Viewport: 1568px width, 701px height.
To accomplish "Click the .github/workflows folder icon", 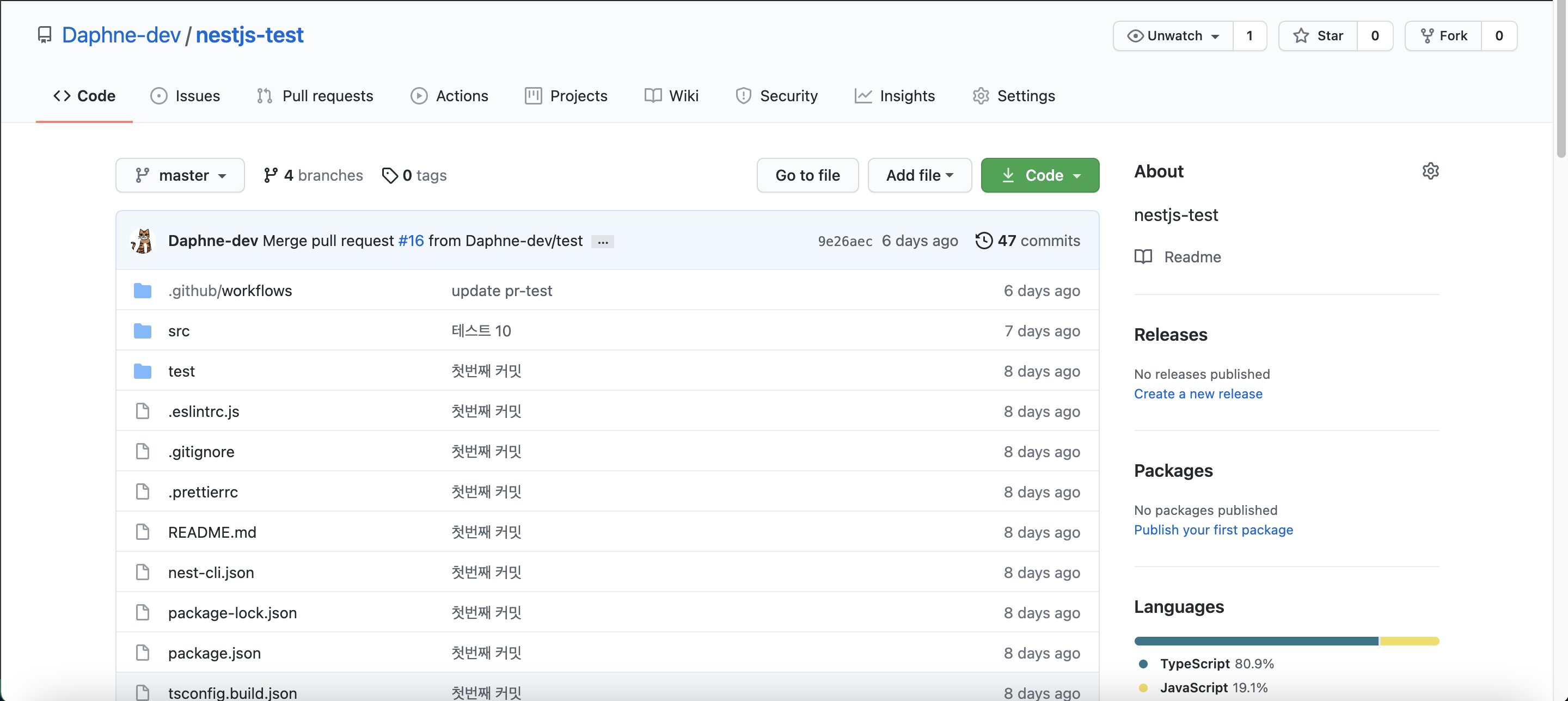I will coord(143,291).
